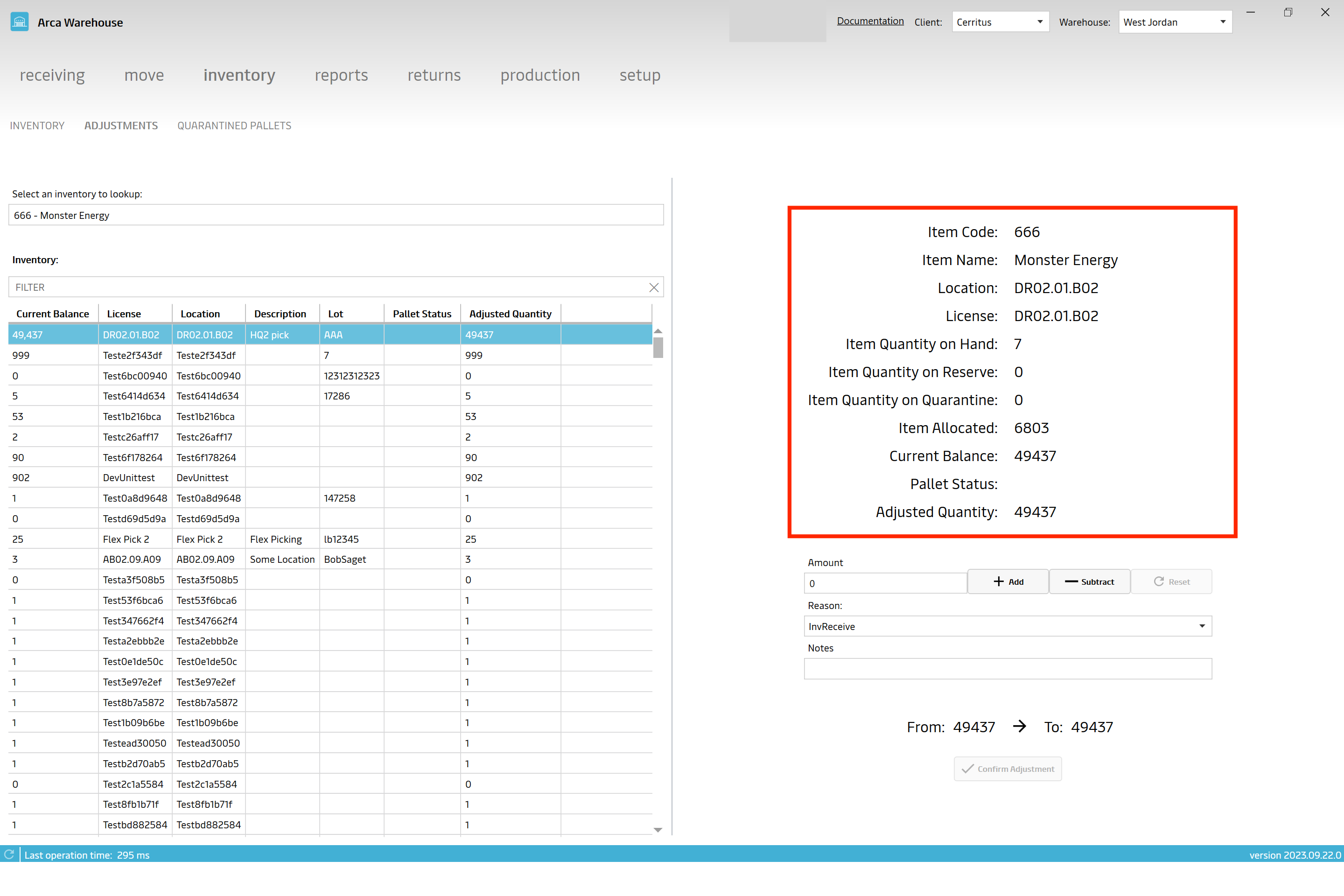Click the inventory table scrollbar thumb
Viewport: 1344px width, 896px height.
(658, 347)
